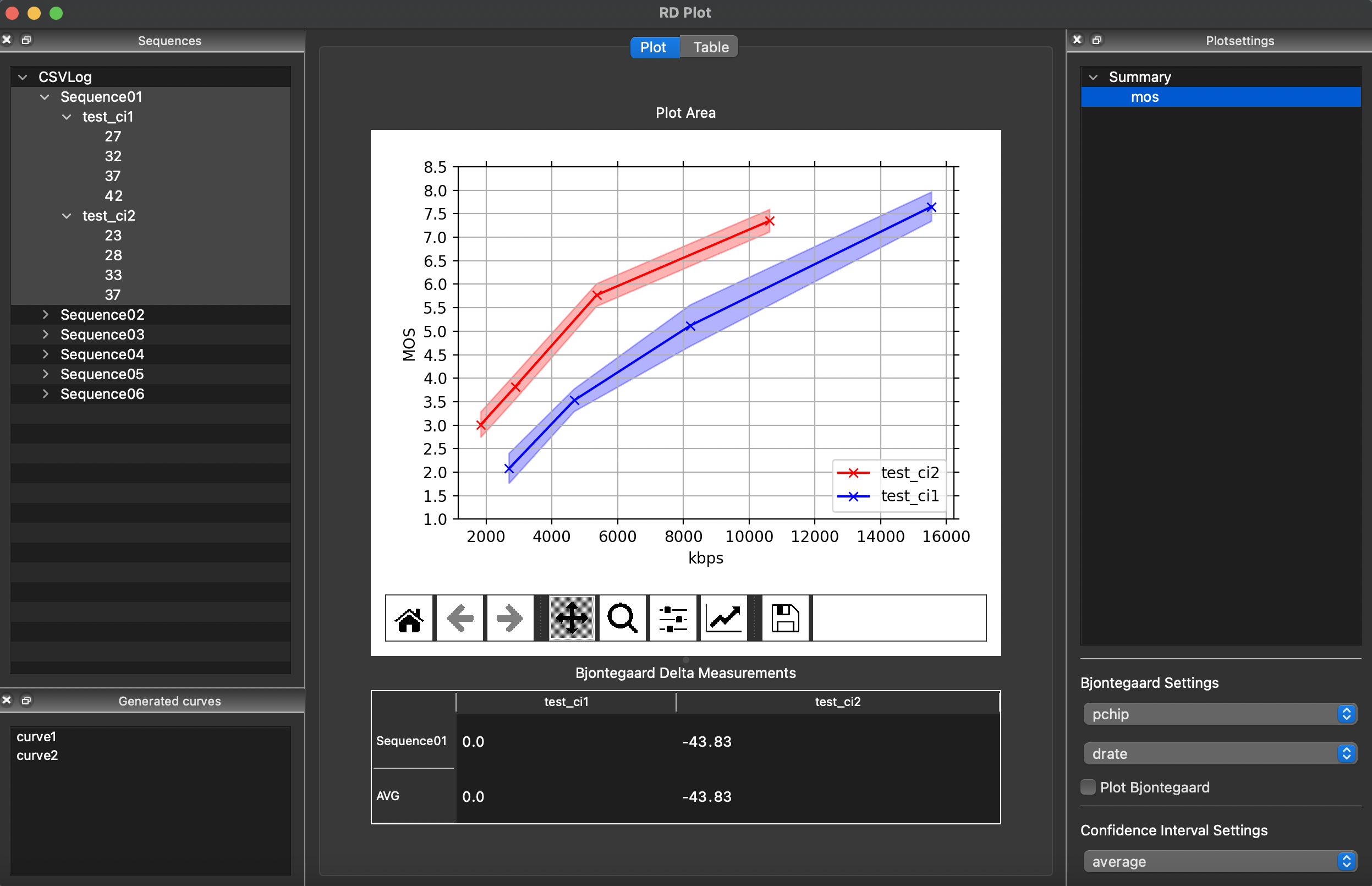Open the Configure subplots sliders icon
Viewport: 1372px width, 886px height.
point(673,619)
